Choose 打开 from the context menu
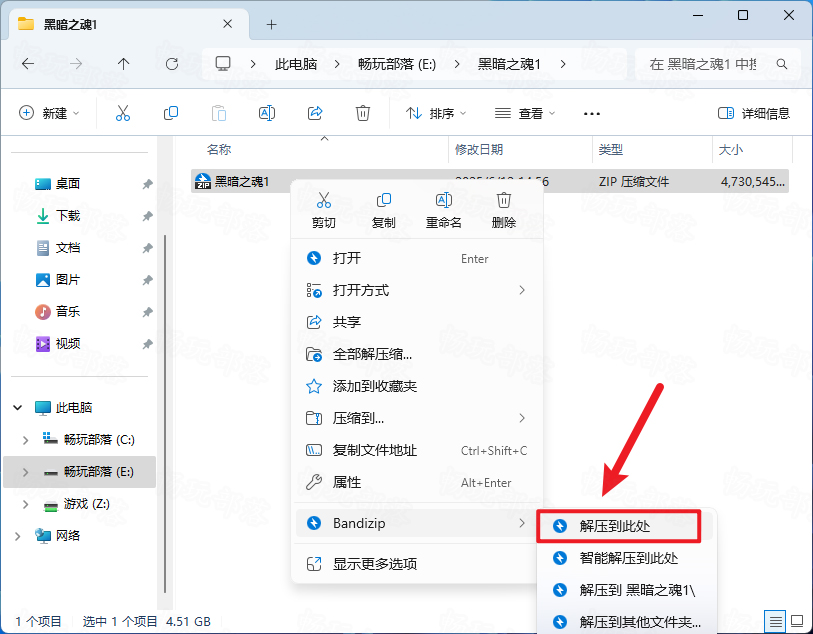Image resolution: width=813 pixels, height=634 pixels. coord(417,258)
